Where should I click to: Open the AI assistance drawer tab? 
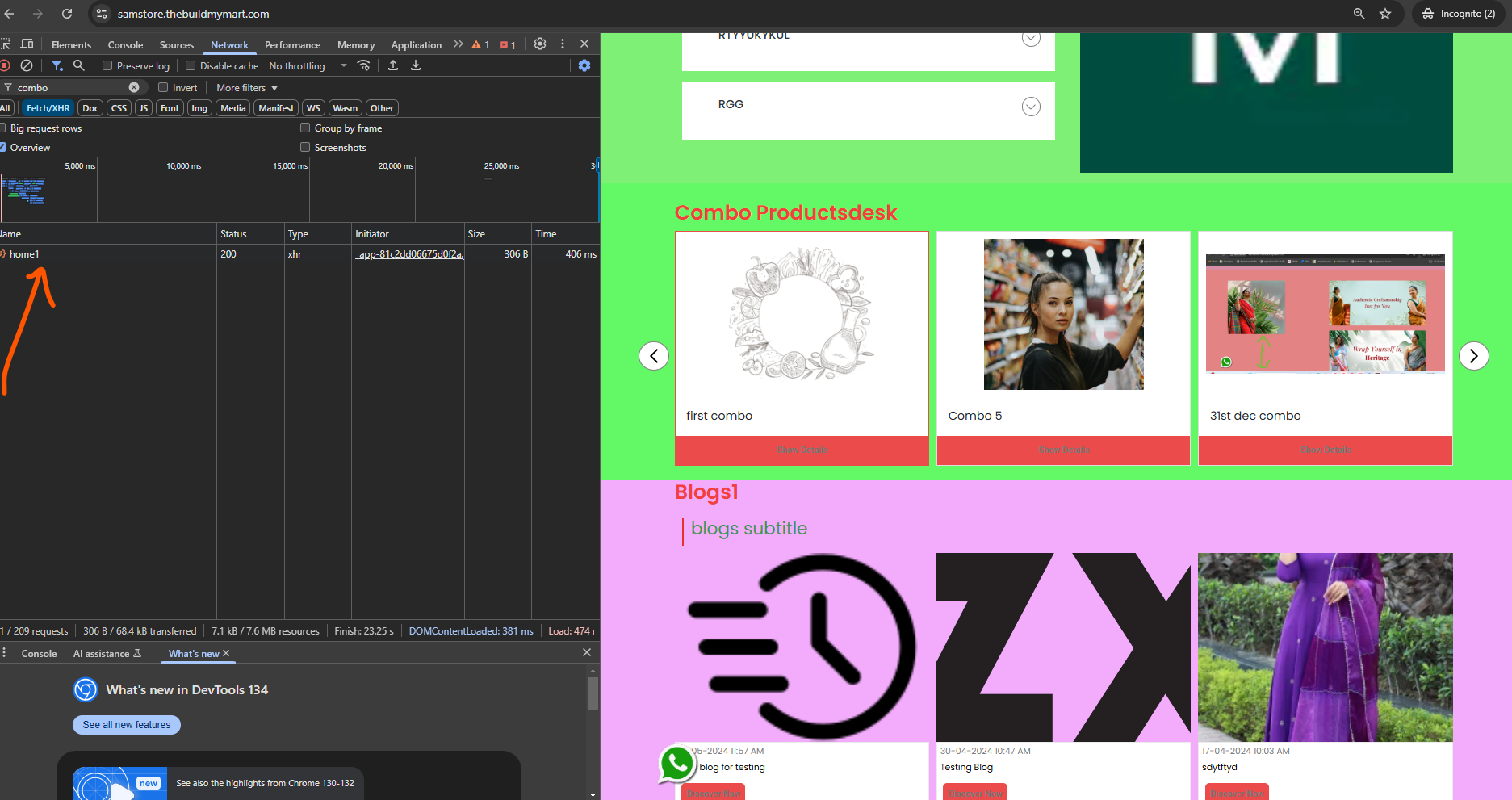click(107, 654)
